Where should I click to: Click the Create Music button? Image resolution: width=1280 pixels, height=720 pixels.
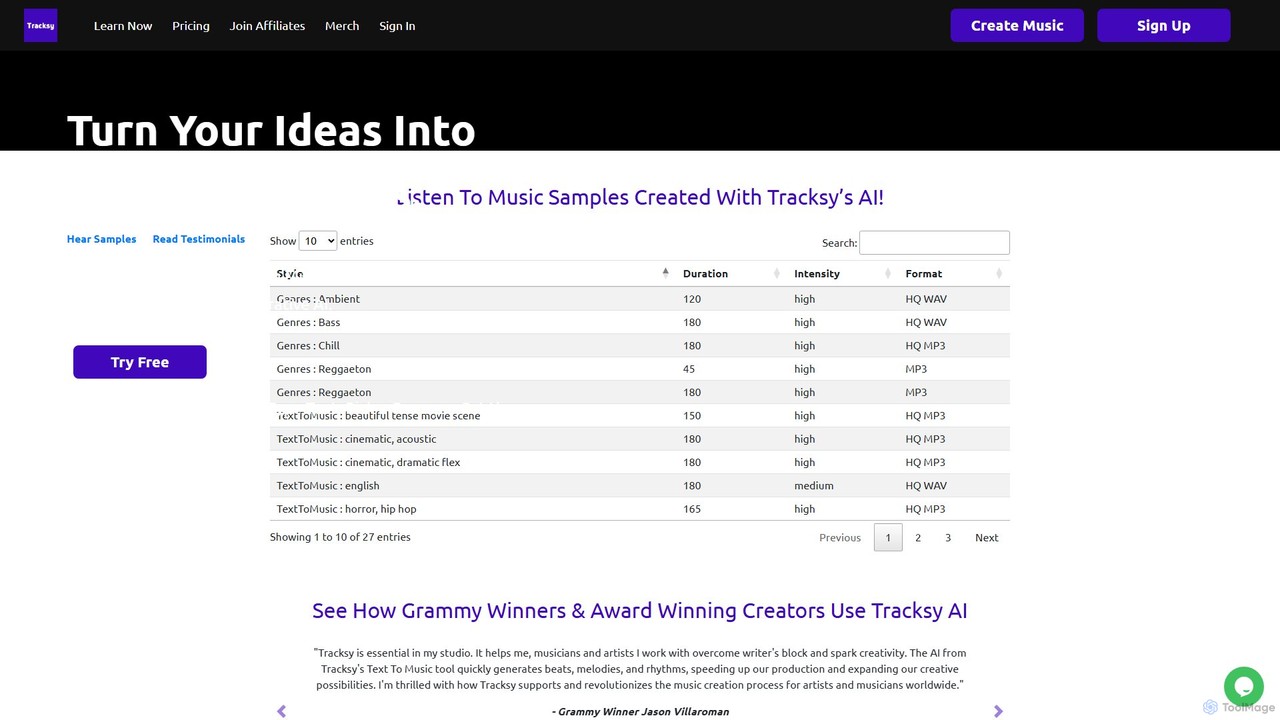click(x=1017, y=26)
